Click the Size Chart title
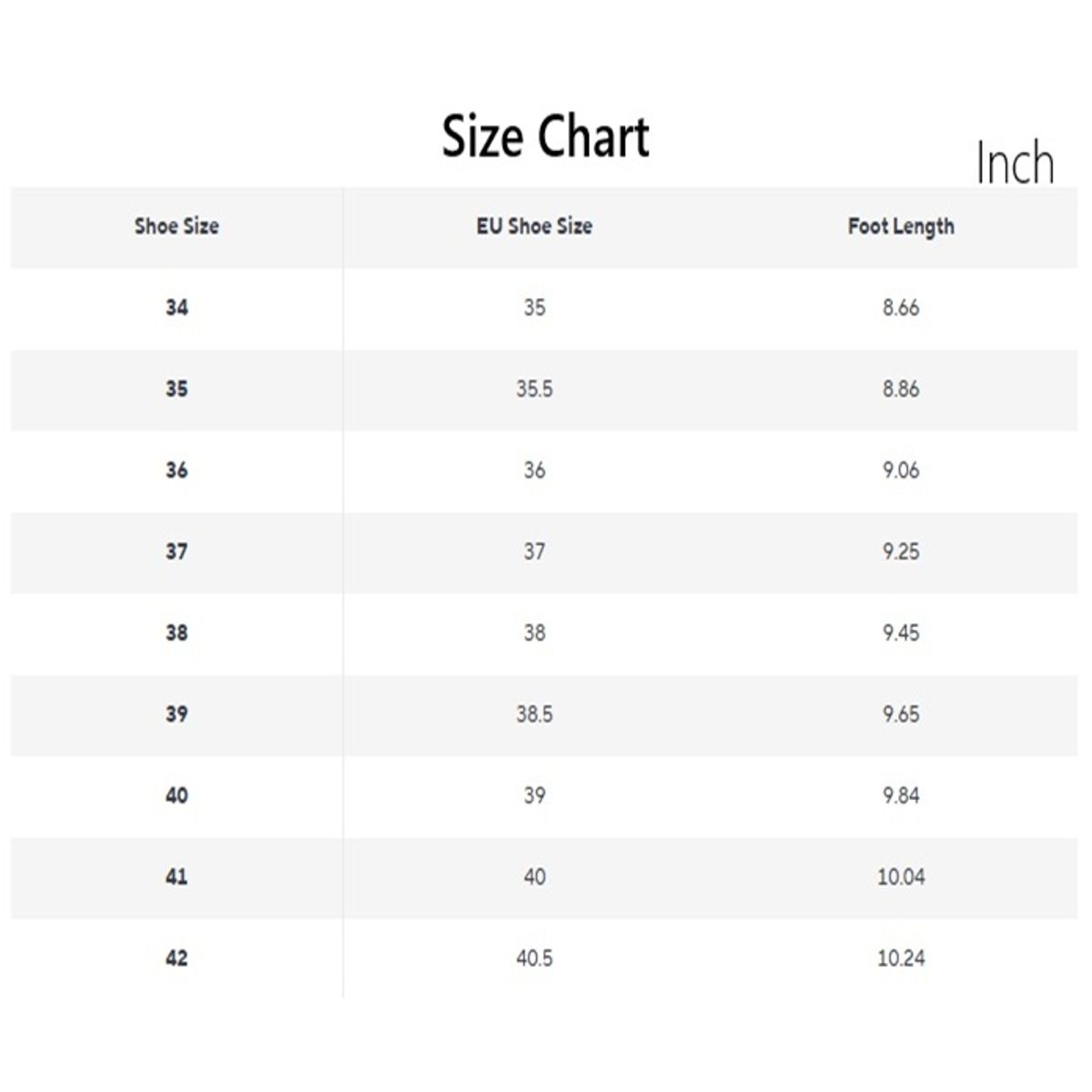 click(x=545, y=137)
